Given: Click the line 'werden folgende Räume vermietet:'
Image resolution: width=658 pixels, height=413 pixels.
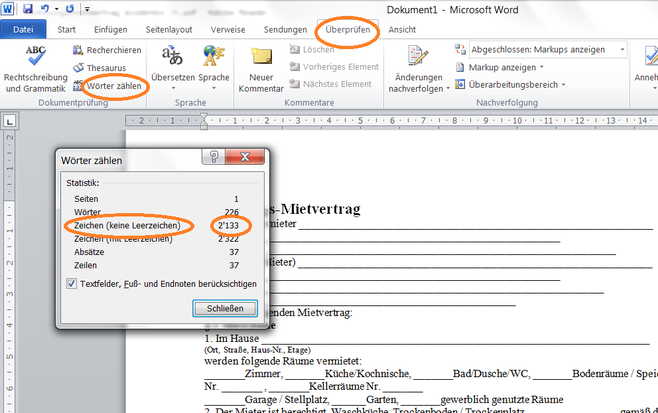Looking at the screenshot, I should (x=283, y=361).
